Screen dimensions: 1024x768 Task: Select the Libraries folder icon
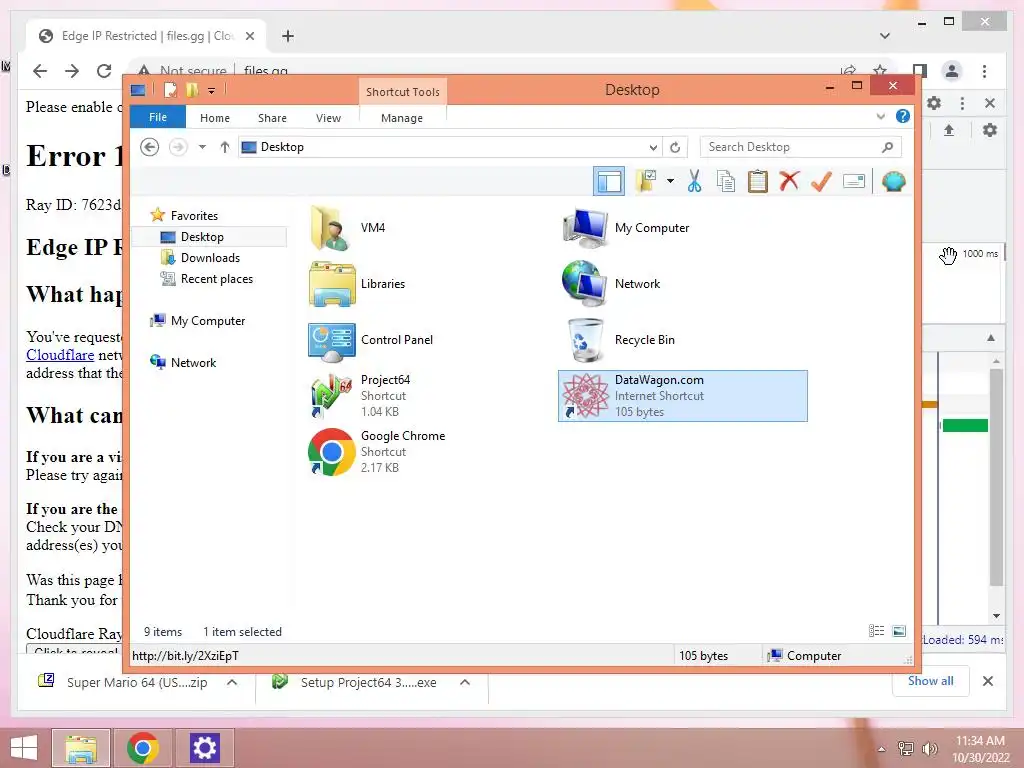(x=332, y=284)
